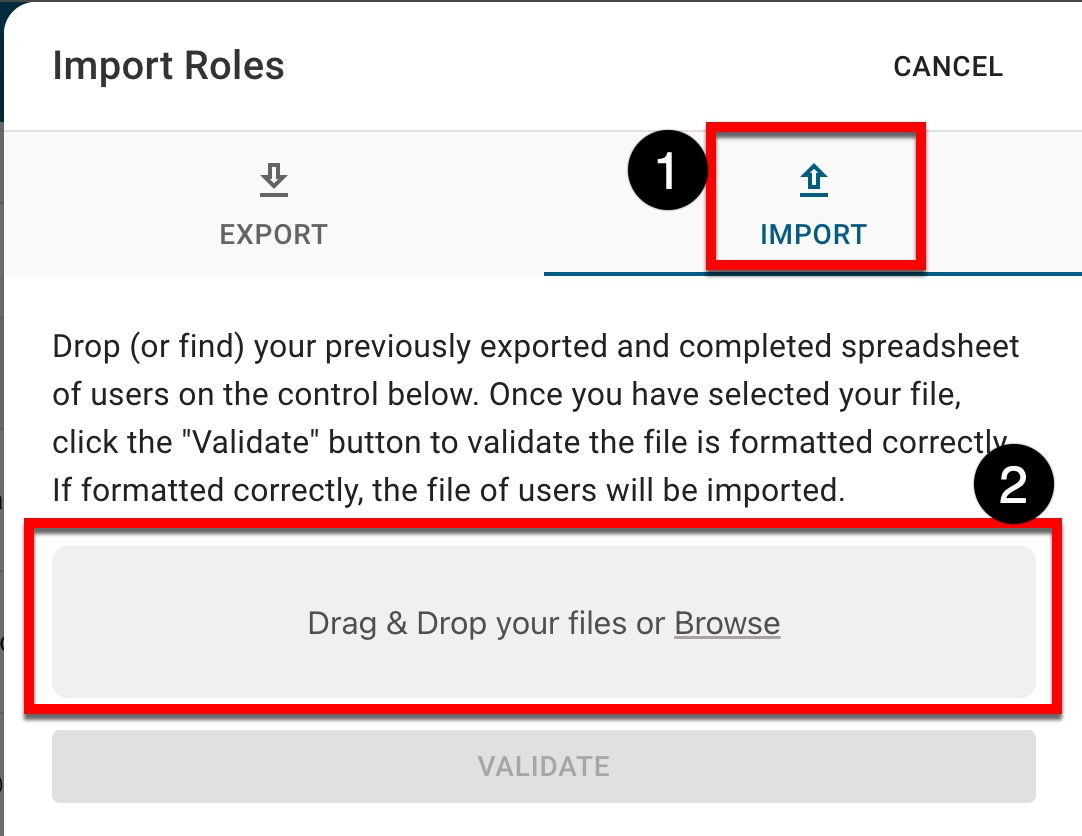Click the Import upload arrow icon
This screenshot has width=1082, height=836.
click(x=814, y=180)
